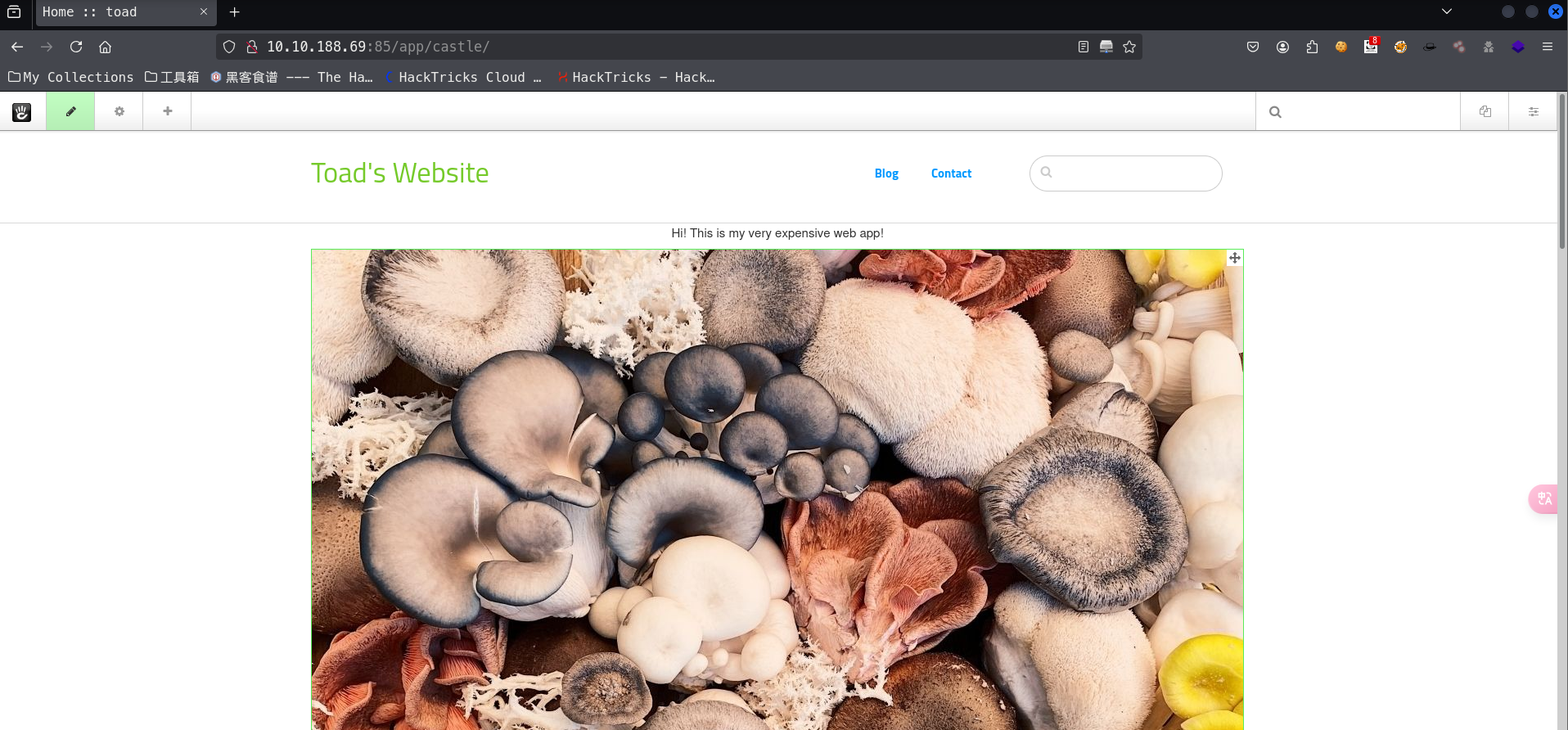Click the Toad's Website title link

click(x=399, y=173)
